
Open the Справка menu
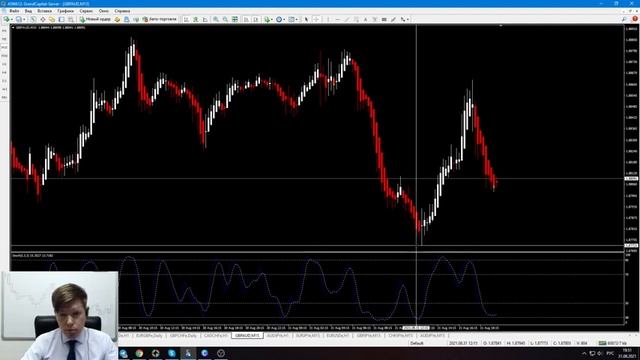[122, 11]
